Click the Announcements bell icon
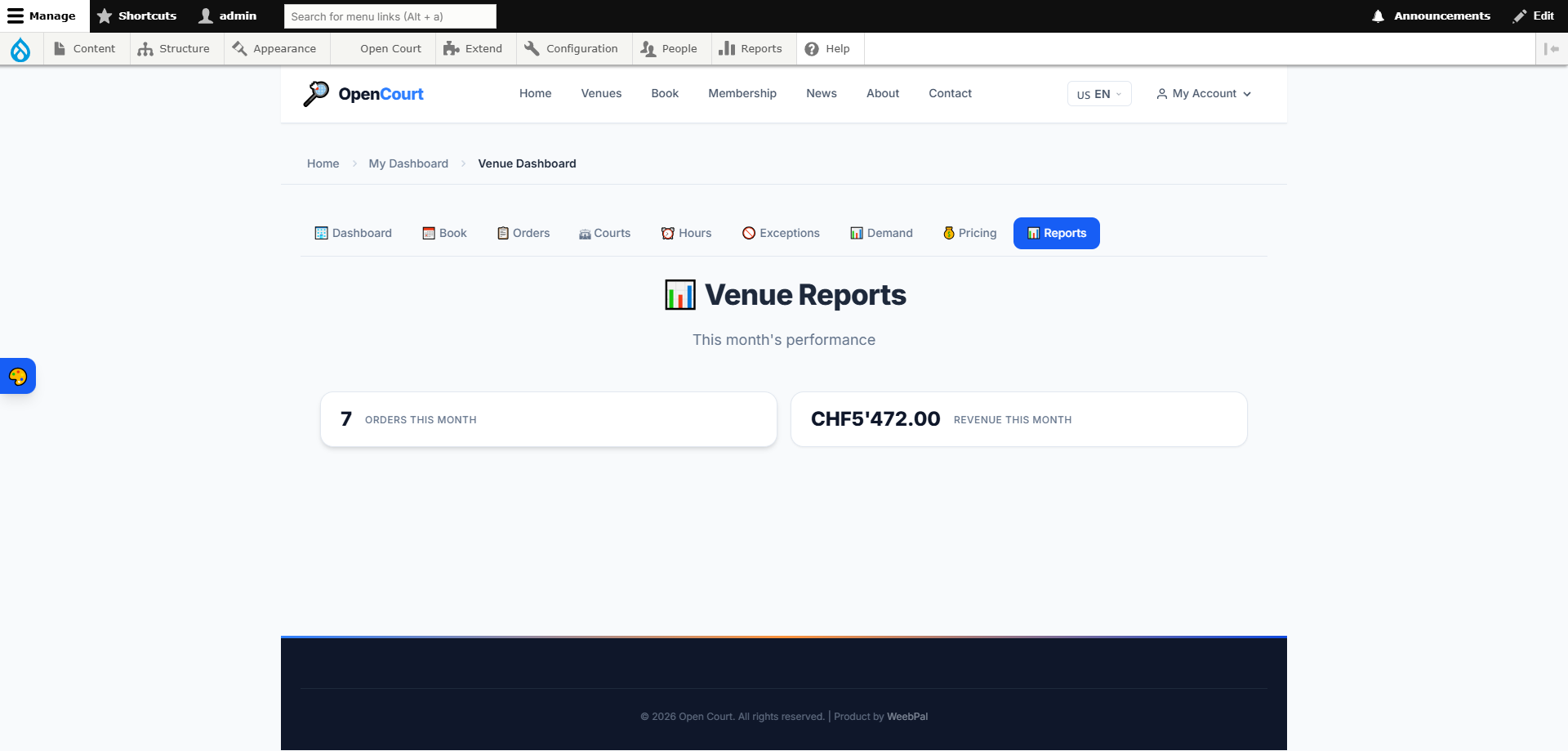 pyautogui.click(x=1378, y=16)
